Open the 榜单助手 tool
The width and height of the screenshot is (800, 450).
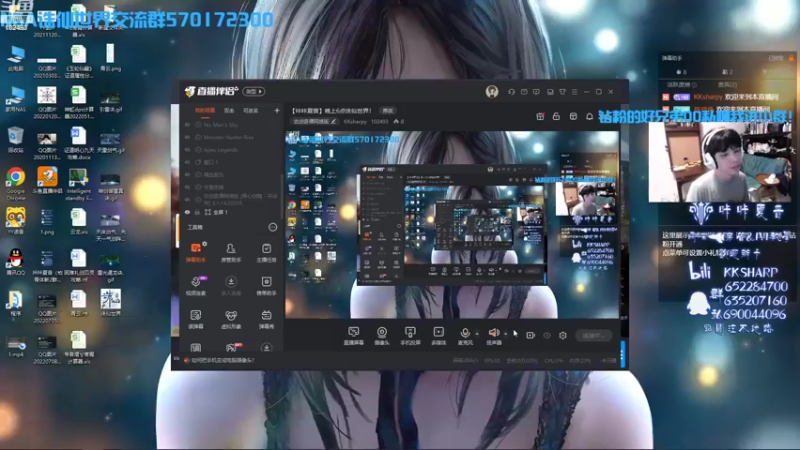coord(266,286)
